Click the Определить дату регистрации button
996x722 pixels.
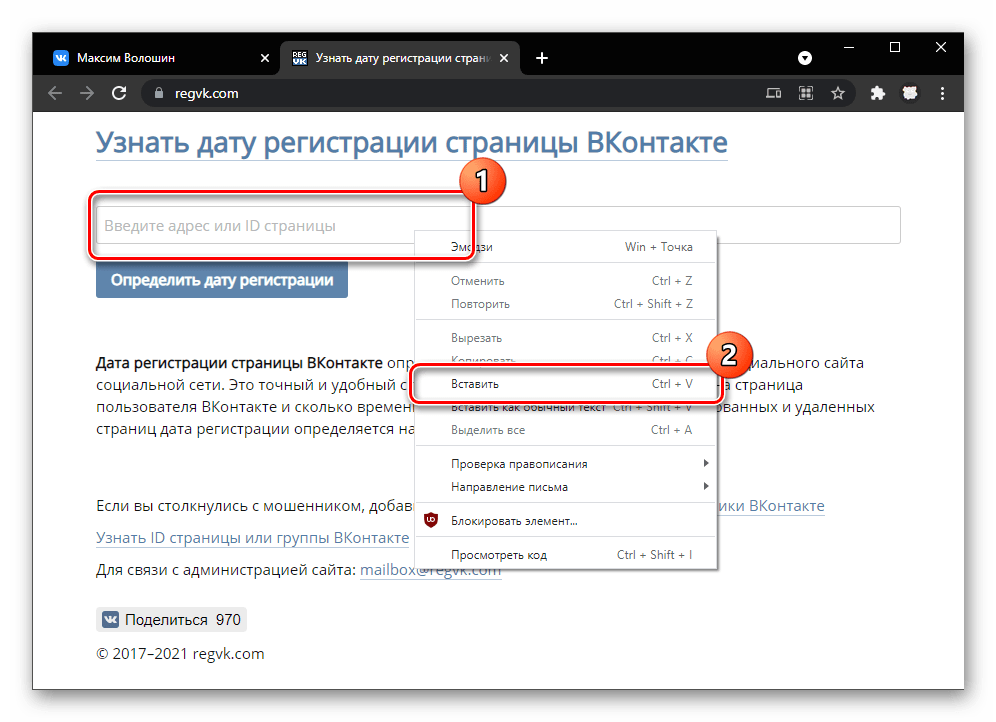tap(222, 280)
